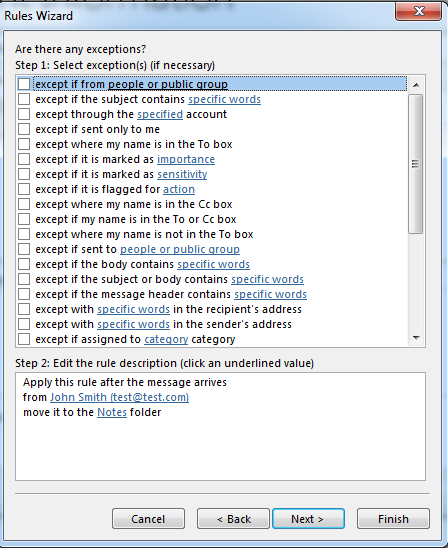Click the scroll up arrow of exceptions list
Viewport: 448px width, 548px height.
(x=416, y=85)
